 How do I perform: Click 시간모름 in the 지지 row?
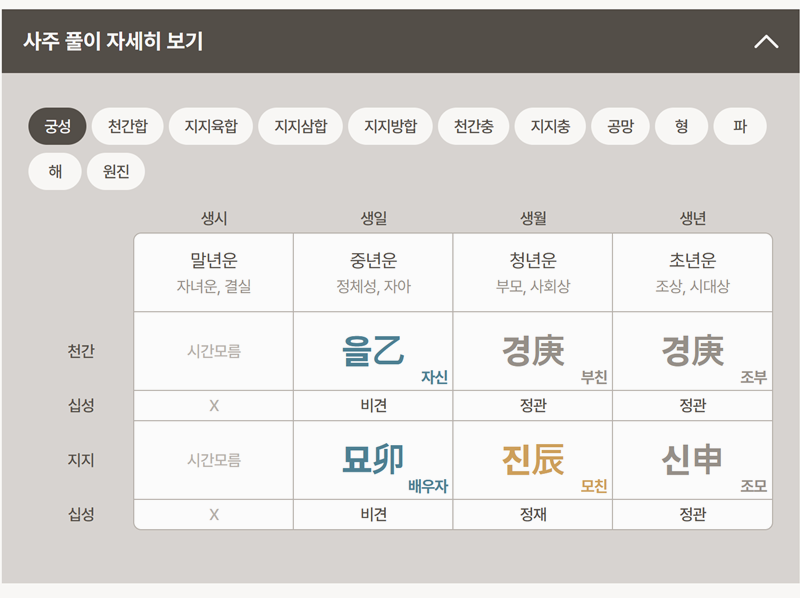[214, 460]
